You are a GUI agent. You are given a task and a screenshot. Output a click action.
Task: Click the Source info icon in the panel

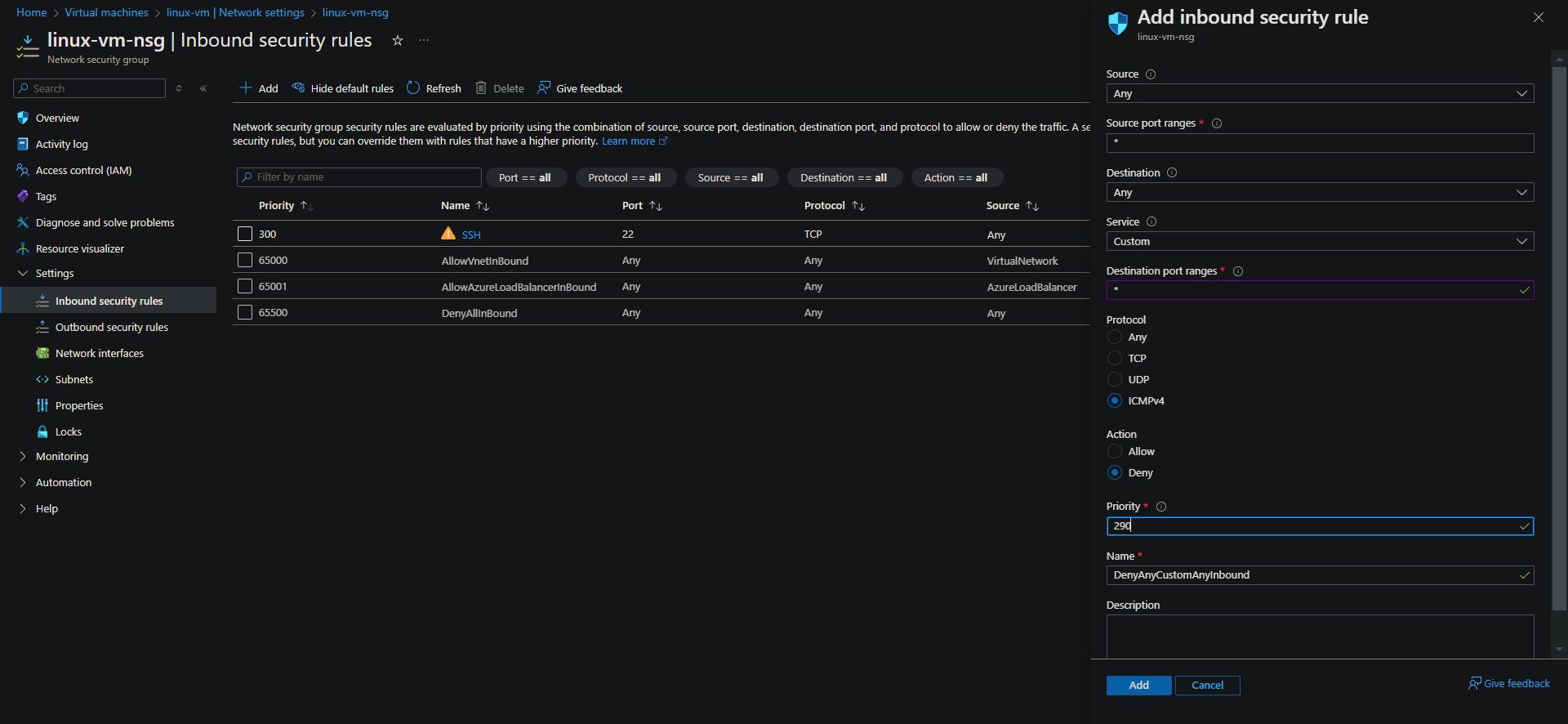[x=1151, y=74]
